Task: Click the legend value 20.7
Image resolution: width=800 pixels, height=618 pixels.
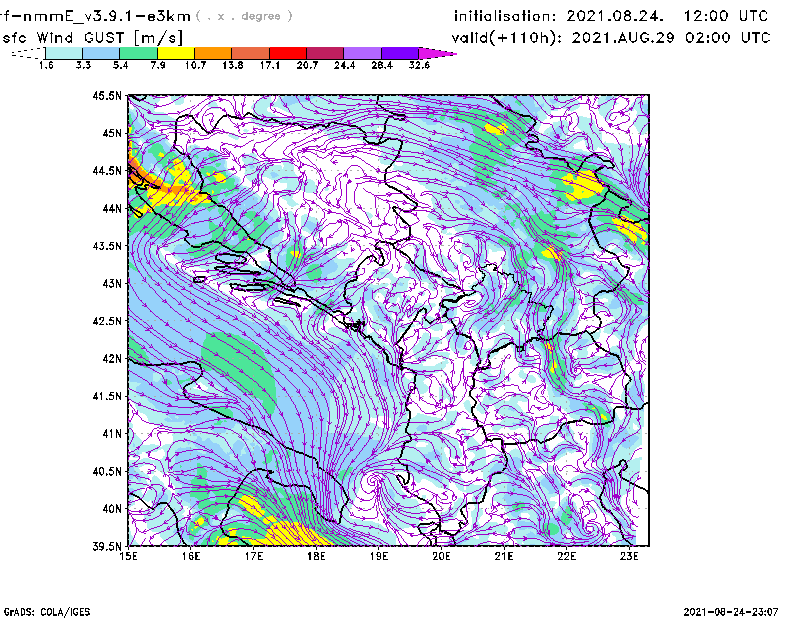Action: pos(307,65)
